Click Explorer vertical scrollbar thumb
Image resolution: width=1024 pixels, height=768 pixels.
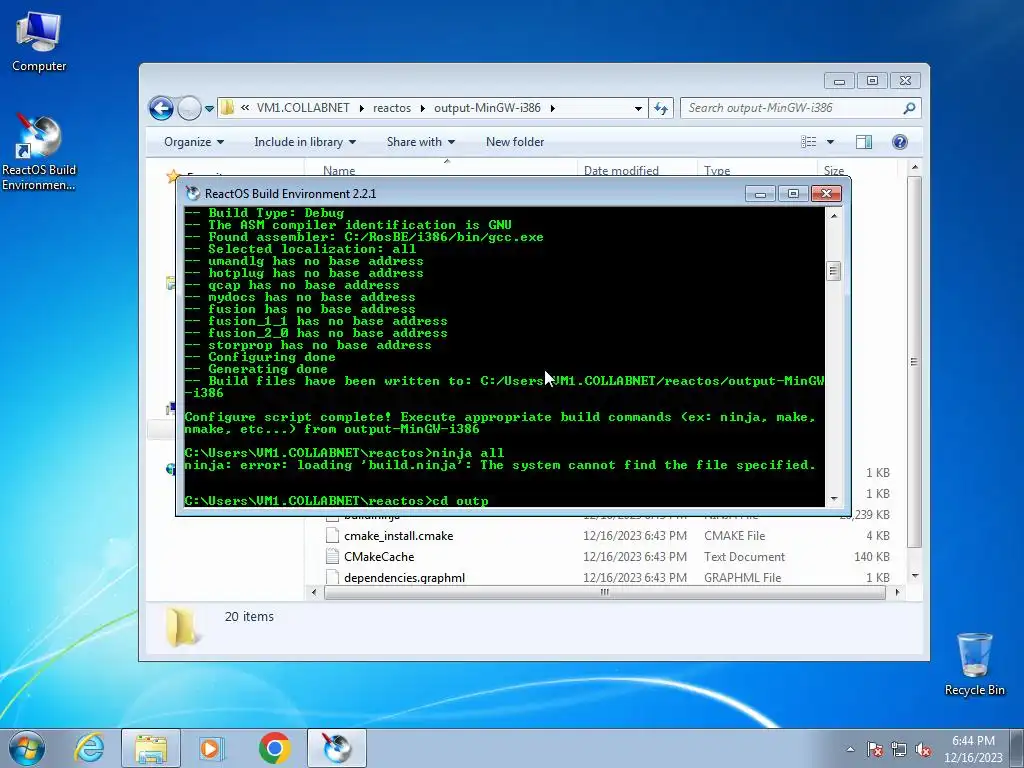[x=914, y=362]
